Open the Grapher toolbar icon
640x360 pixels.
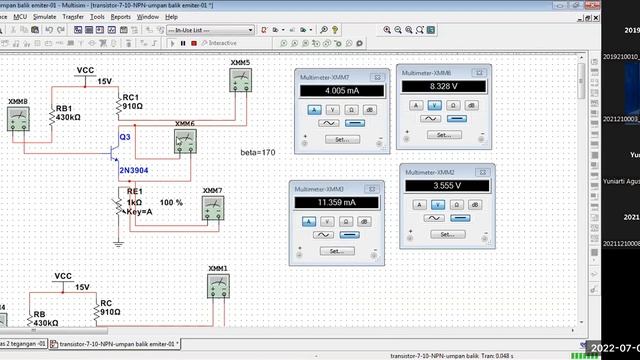click(111, 30)
